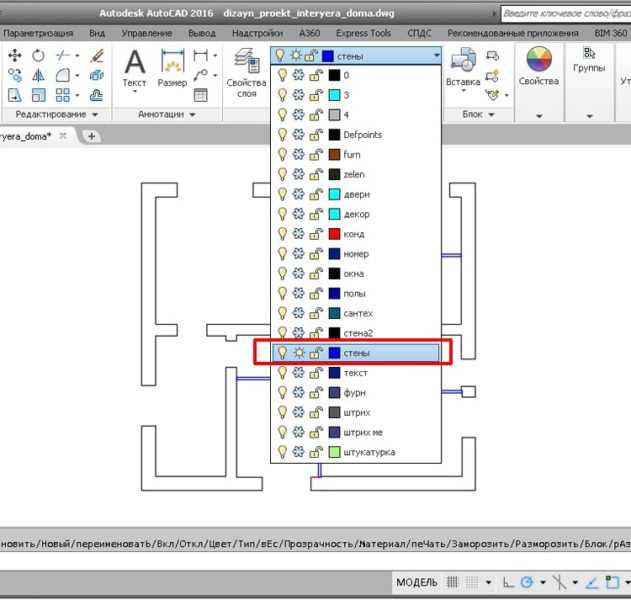Click the Explode tool icon
The height and width of the screenshot is (600, 631).
(x=97, y=75)
